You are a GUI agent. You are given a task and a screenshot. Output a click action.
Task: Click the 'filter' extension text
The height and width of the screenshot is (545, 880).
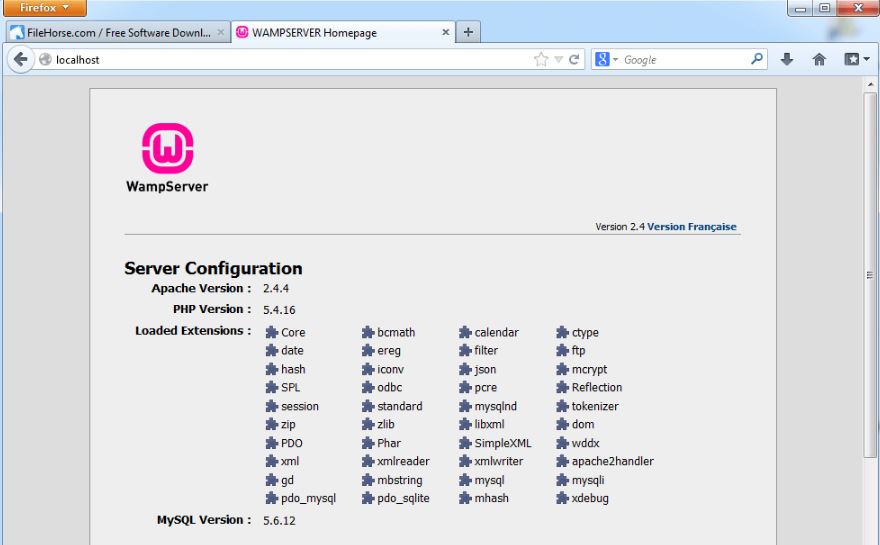coord(486,350)
